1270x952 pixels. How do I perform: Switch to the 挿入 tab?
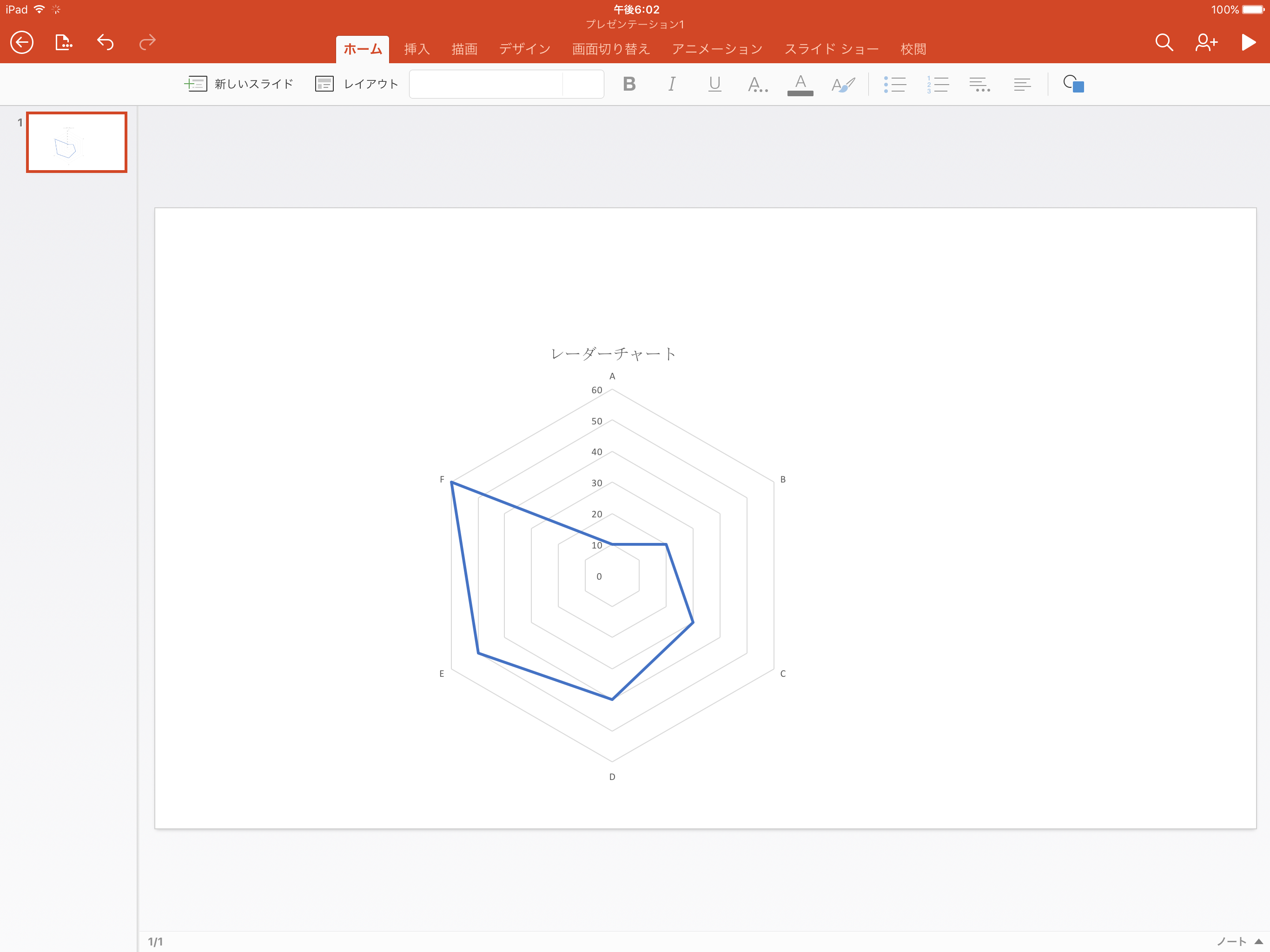click(417, 49)
